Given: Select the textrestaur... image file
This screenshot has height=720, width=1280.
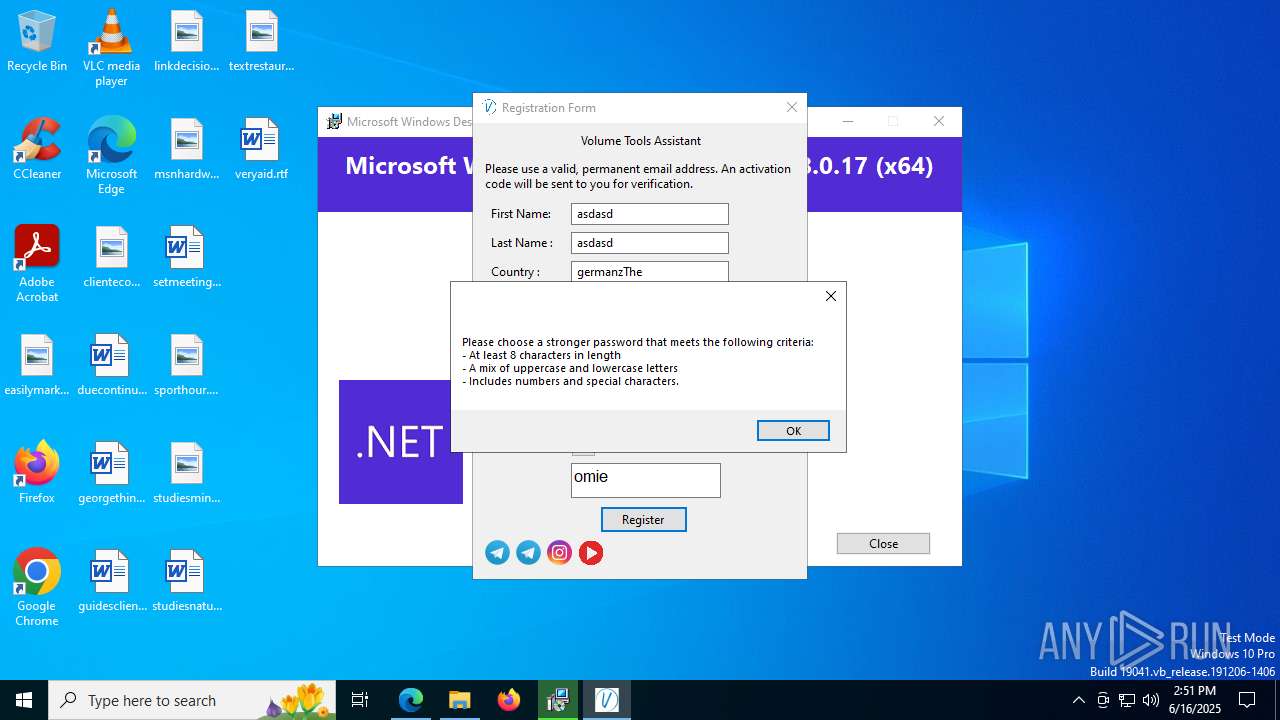Looking at the screenshot, I should [x=261, y=41].
